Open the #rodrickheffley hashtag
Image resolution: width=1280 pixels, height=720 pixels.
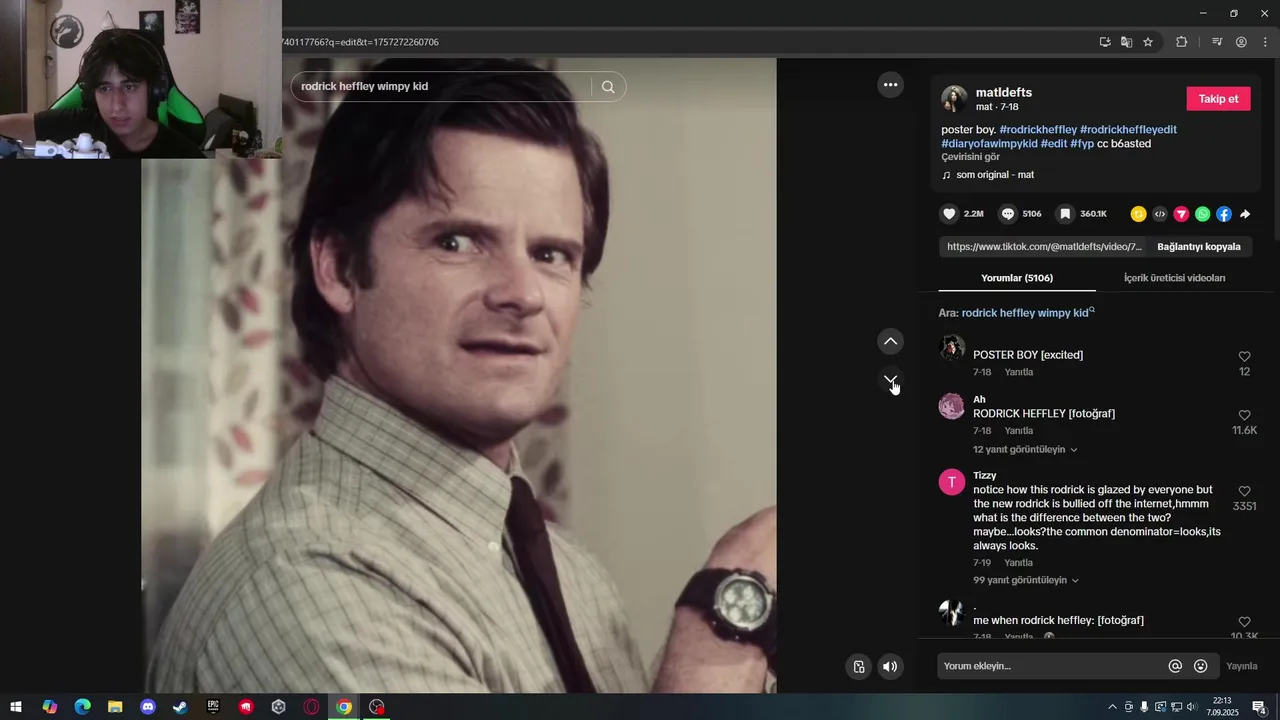tap(1038, 130)
